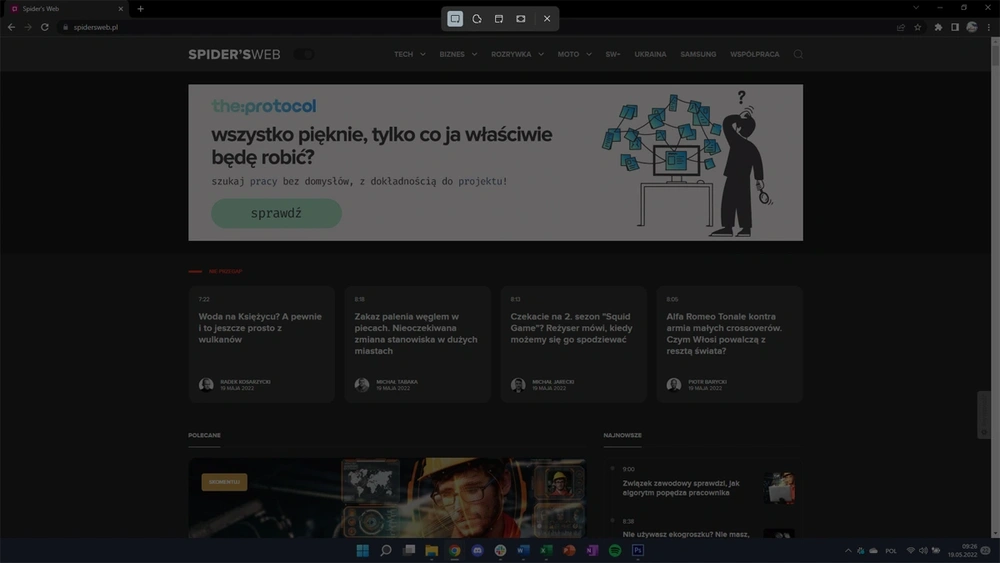Viewport: 1000px width, 563px height.
Task: Open Slack from the taskbar
Action: click(501, 550)
